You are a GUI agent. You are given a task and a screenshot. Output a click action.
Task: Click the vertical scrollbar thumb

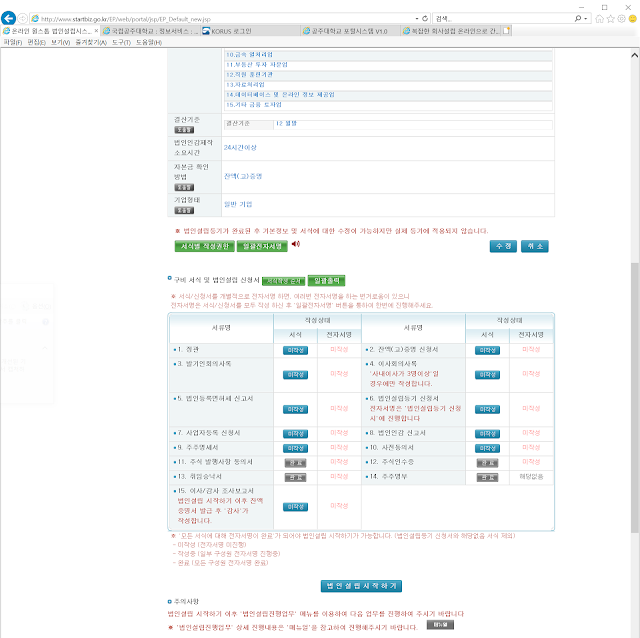(x=635, y=396)
